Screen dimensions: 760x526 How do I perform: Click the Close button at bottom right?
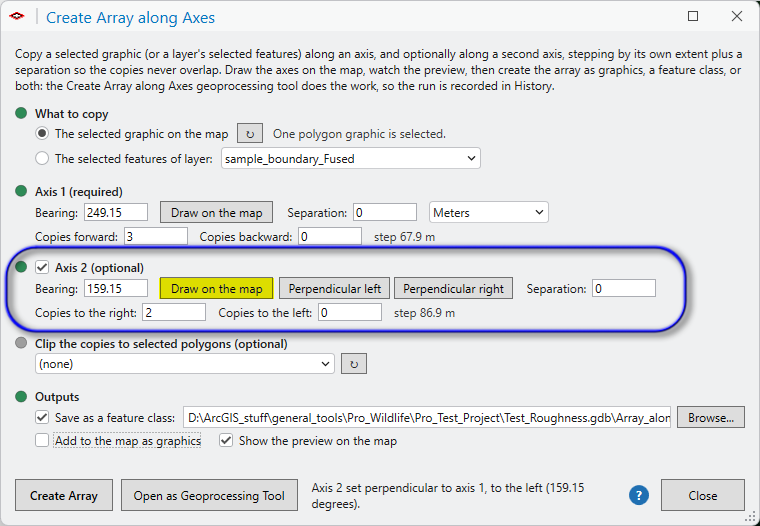[x=703, y=495]
